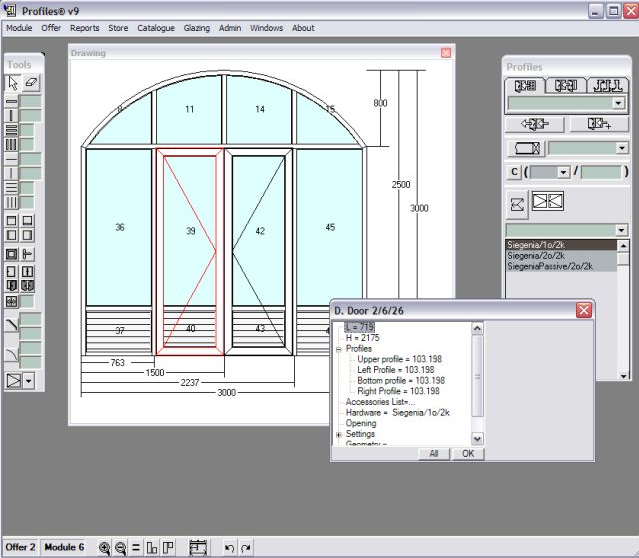Image resolution: width=639 pixels, height=558 pixels.
Task: Expand the Settings tree node
Action: pyautogui.click(x=339, y=434)
